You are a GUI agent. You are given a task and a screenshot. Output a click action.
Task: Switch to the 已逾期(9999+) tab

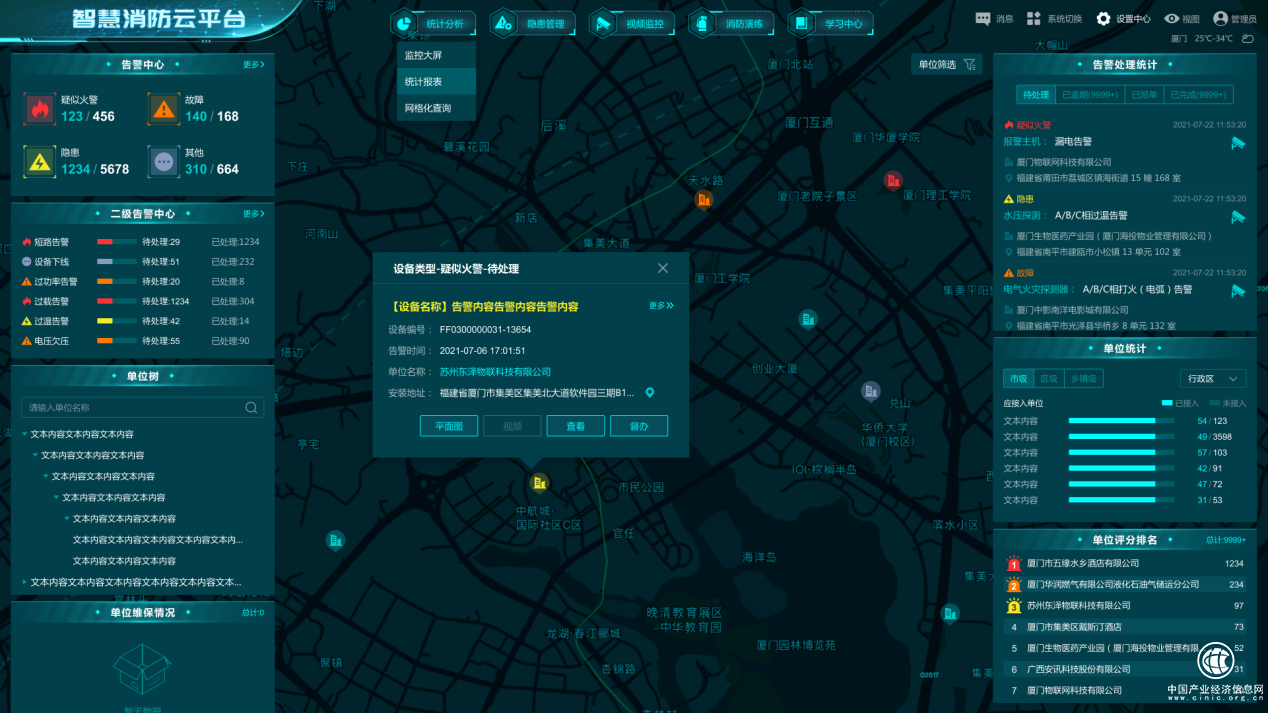(1089, 95)
